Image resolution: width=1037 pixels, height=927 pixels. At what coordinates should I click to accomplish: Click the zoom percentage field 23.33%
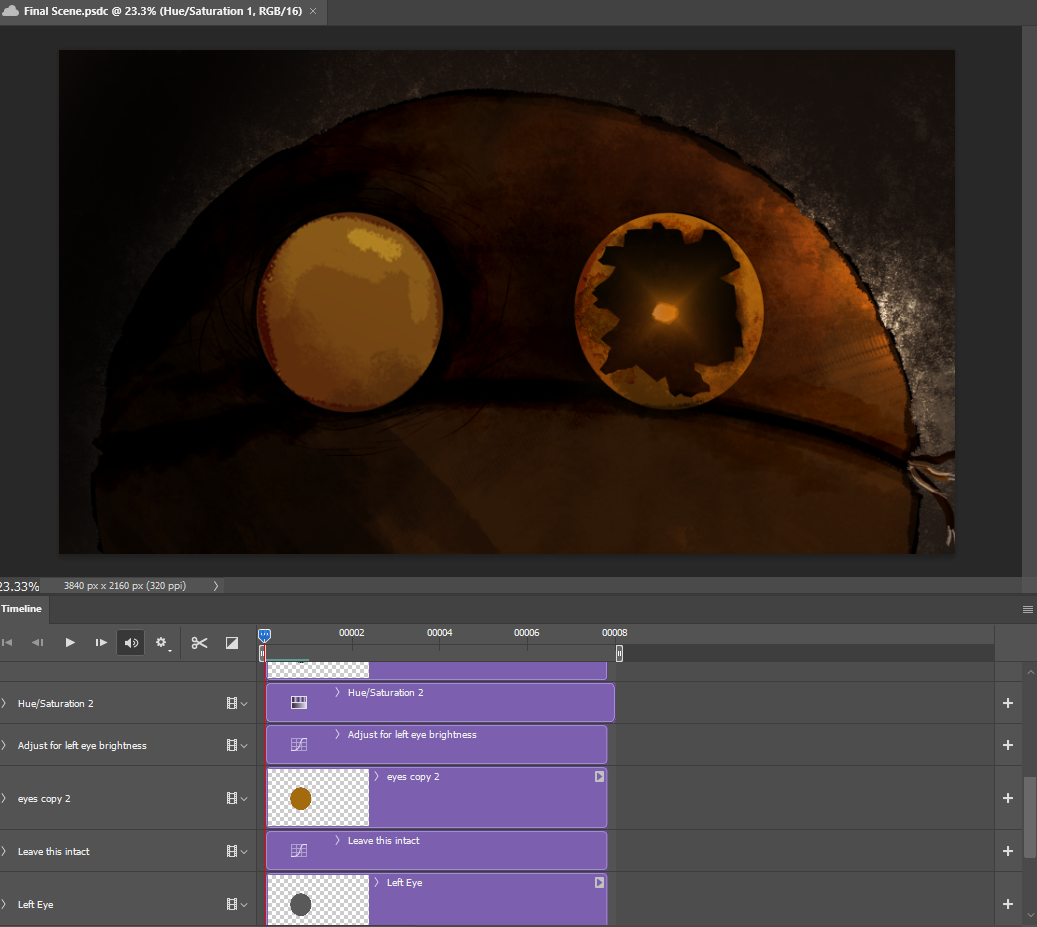point(20,586)
